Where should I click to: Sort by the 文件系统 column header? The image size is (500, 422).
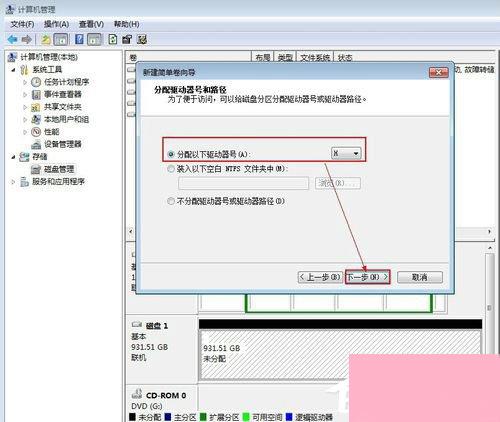[315, 57]
